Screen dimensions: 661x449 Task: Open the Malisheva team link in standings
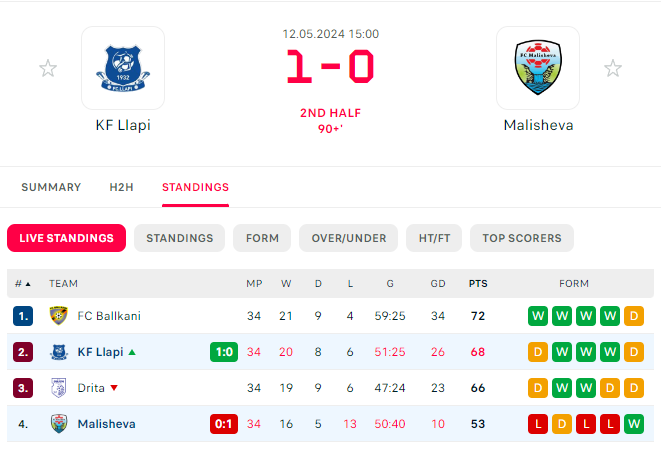point(106,424)
